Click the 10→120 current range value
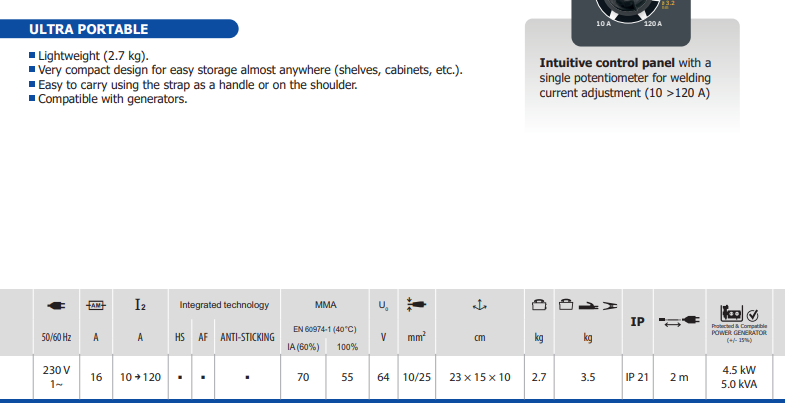Image resolution: width=785 pixels, height=403 pixels. click(x=140, y=378)
